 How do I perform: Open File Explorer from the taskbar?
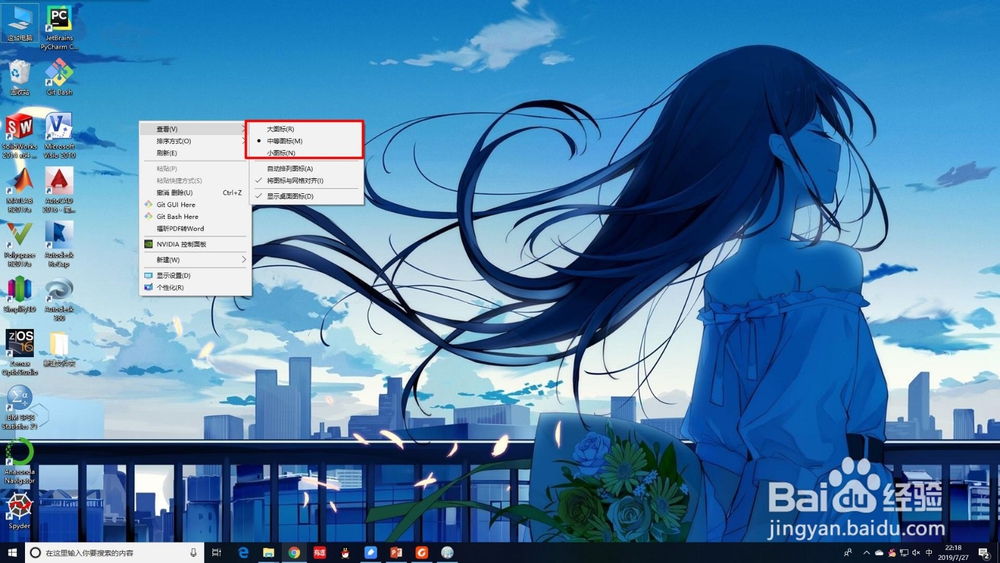[x=268, y=553]
